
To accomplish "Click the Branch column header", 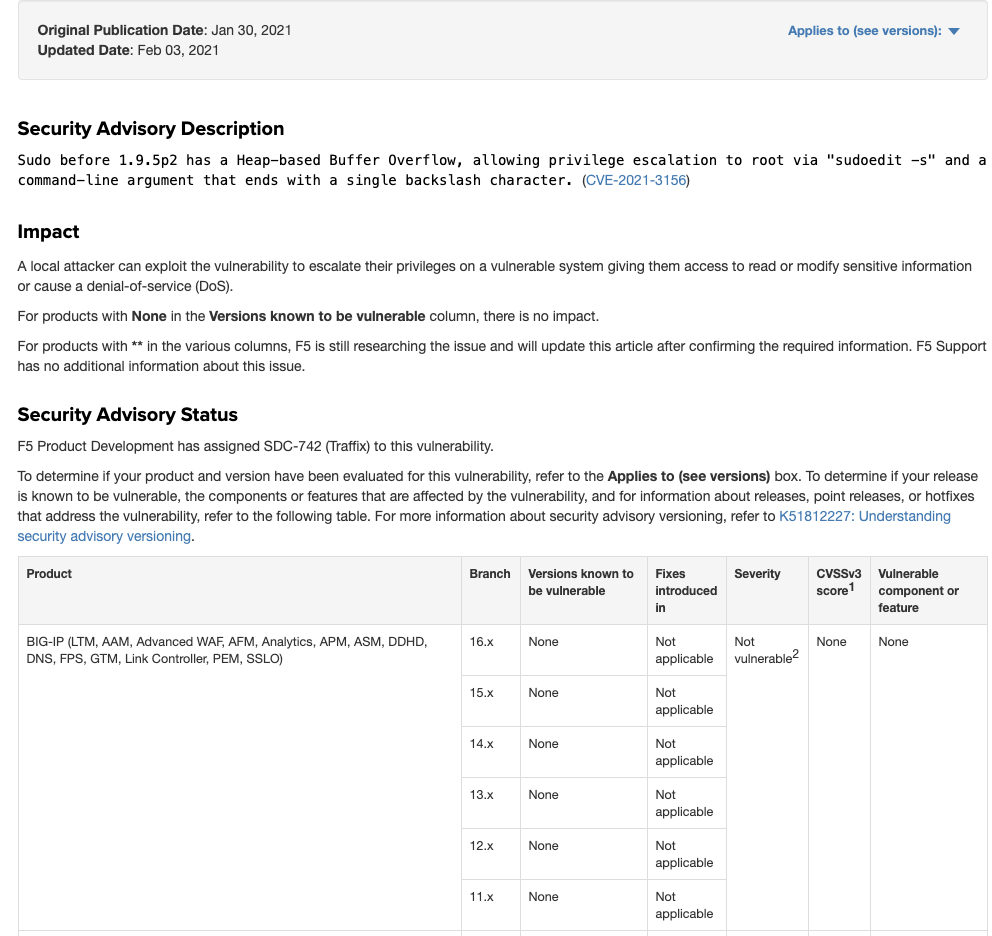I will (x=490, y=590).
